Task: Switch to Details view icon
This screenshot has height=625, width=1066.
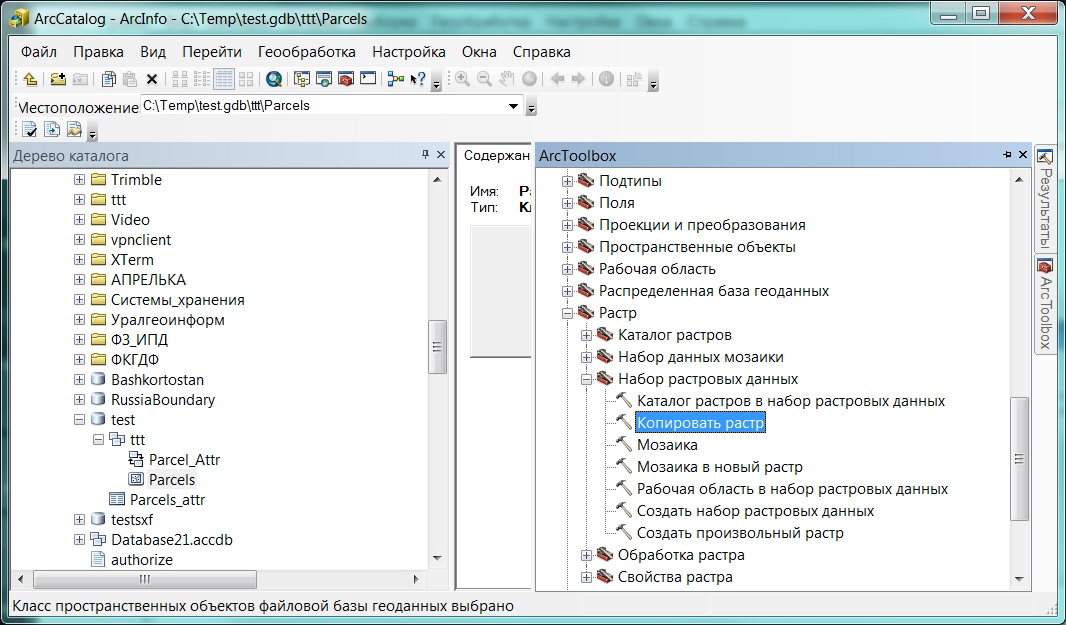Action: 223,79
